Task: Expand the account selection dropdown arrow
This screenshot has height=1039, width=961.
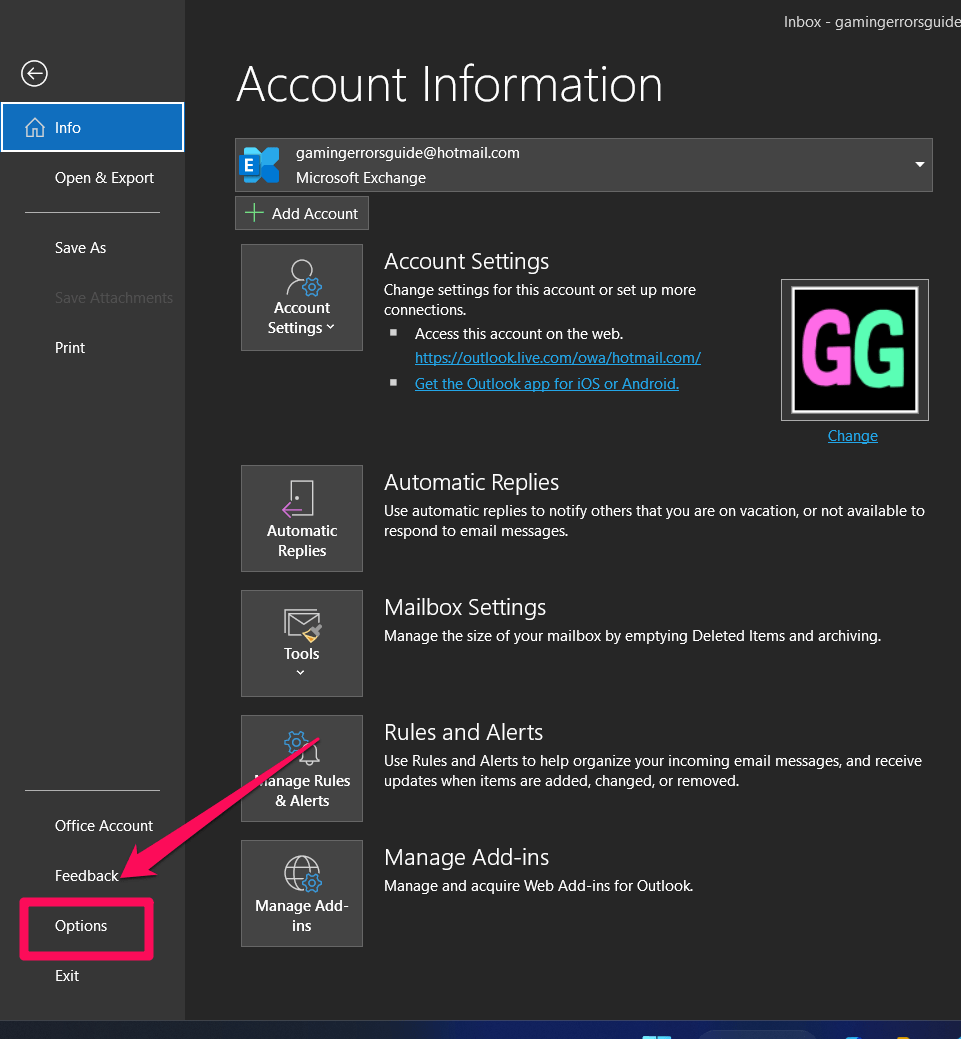Action: coord(918,164)
